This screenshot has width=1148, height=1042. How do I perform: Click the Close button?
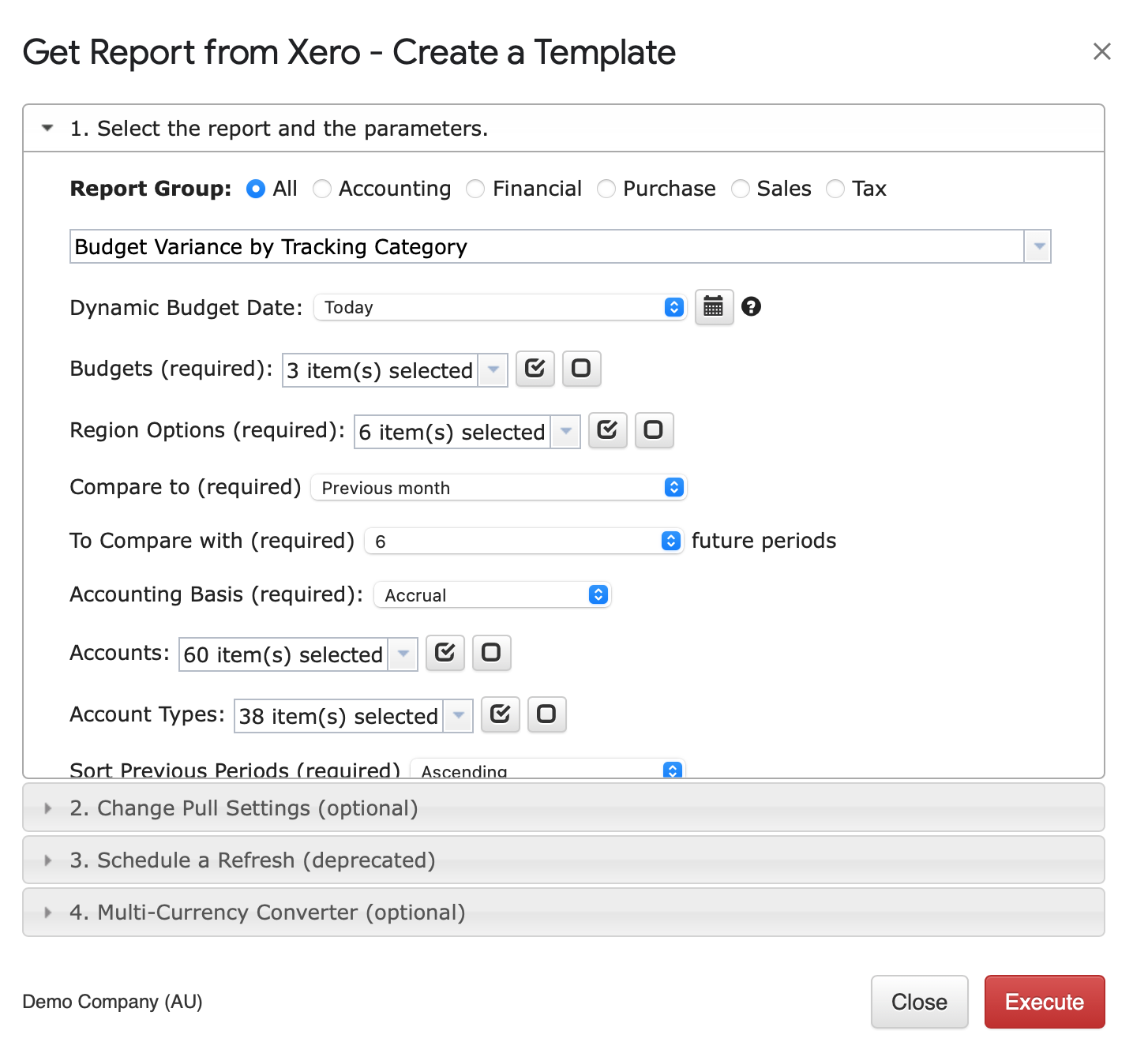coord(920,1002)
